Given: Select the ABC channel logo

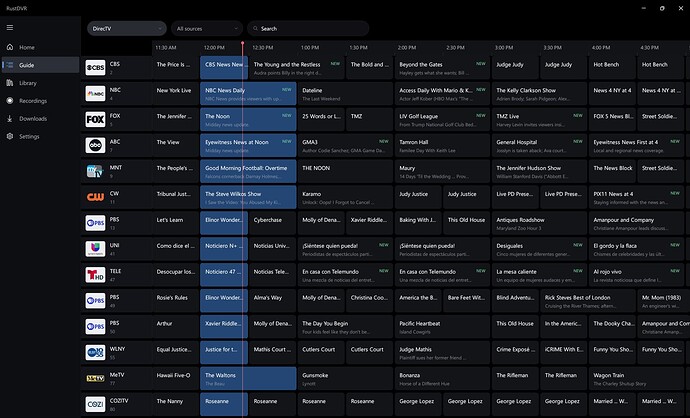Looking at the screenshot, I should pos(95,145).
